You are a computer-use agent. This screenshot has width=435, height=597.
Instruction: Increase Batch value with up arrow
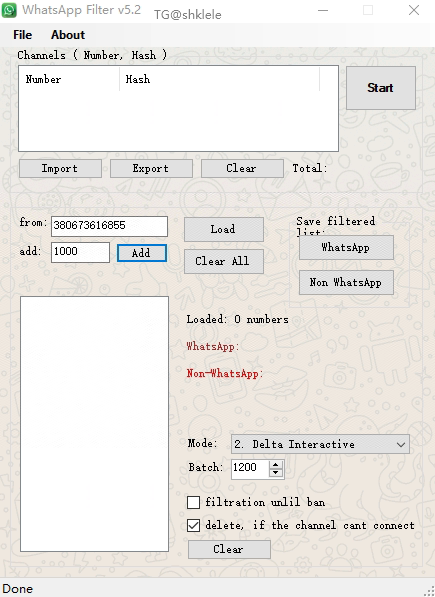[276, 465]
